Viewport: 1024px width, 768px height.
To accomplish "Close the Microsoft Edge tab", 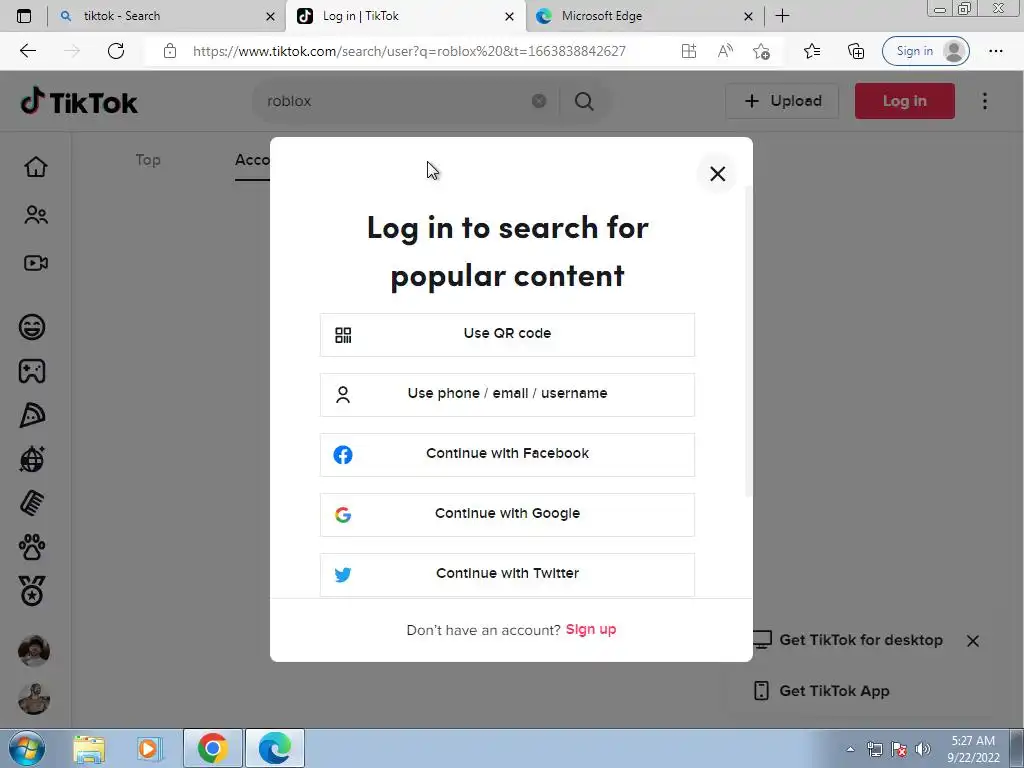I will (x=748, y=17).
